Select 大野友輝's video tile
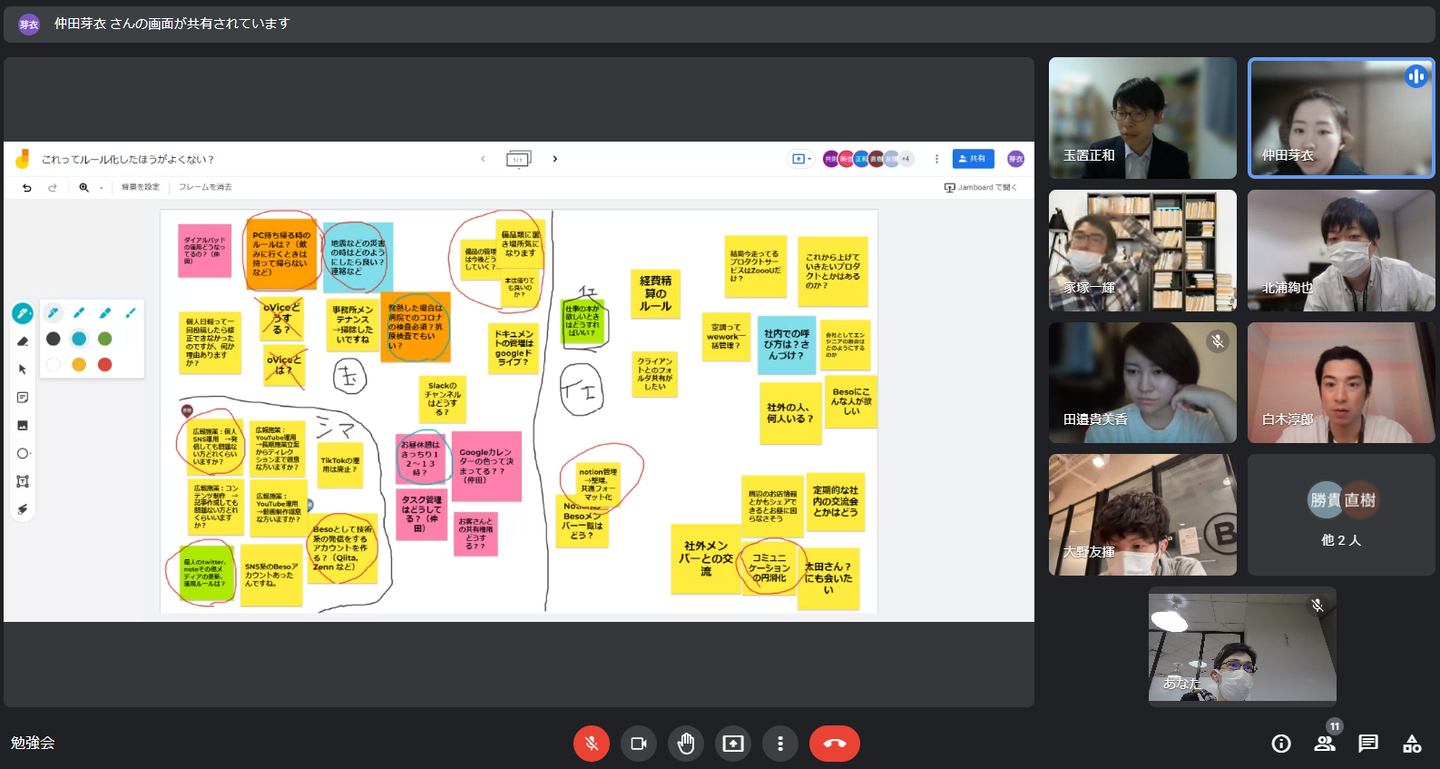This screenshot has width=1440, height=769. point(1143,515)
